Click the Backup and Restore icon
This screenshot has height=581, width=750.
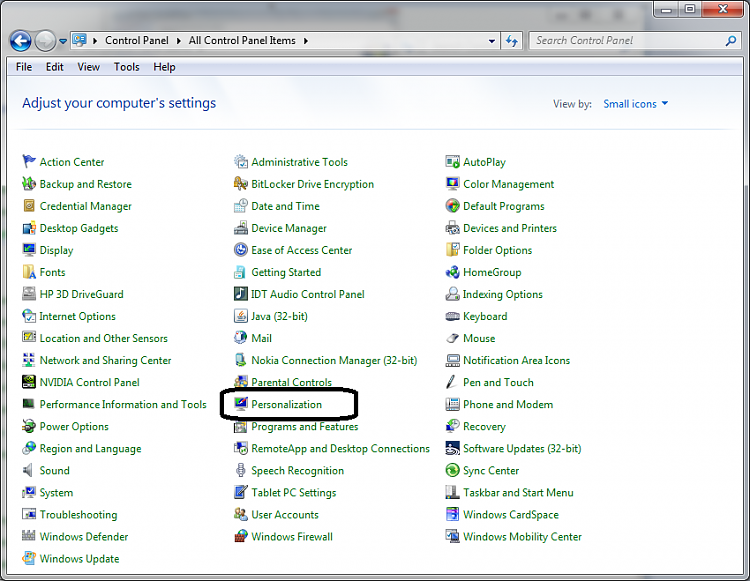[x=29, y=184]
